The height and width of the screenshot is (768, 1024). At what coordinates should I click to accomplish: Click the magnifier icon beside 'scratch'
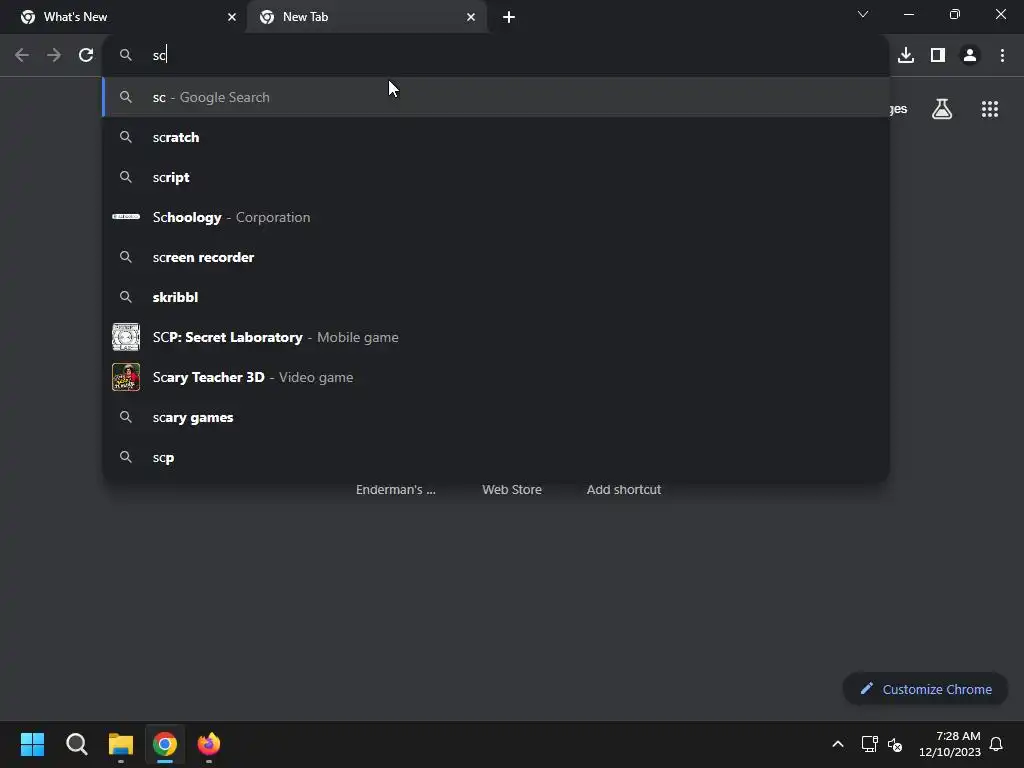[x=126, y=137]
